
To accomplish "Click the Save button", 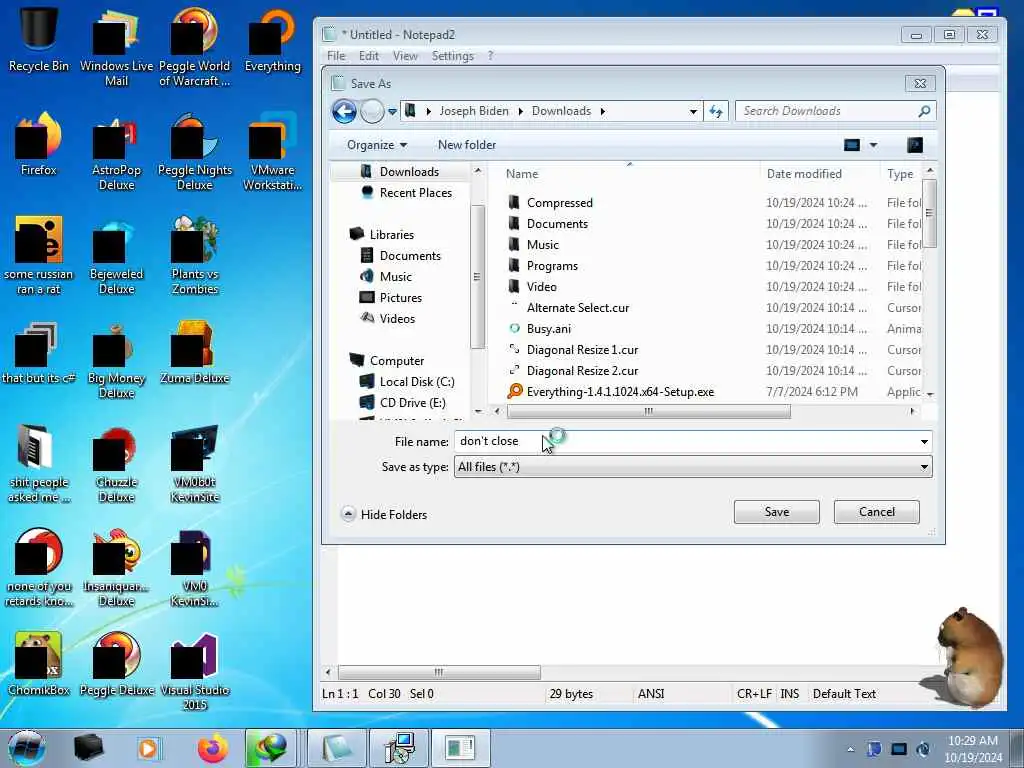I will (x=776, y=512).
